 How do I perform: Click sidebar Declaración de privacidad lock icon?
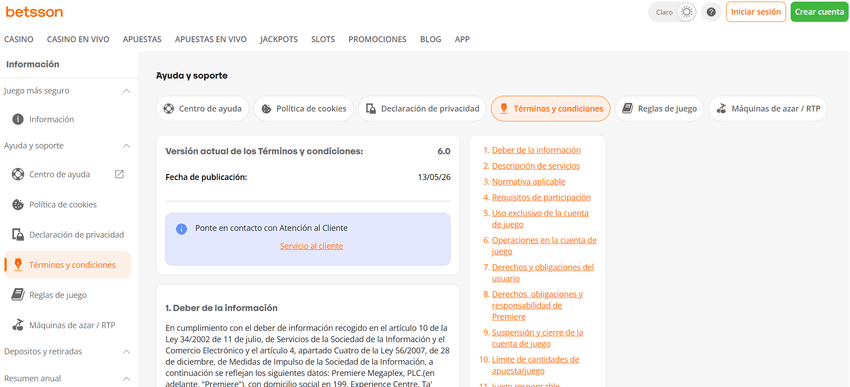tap(18, 235)
